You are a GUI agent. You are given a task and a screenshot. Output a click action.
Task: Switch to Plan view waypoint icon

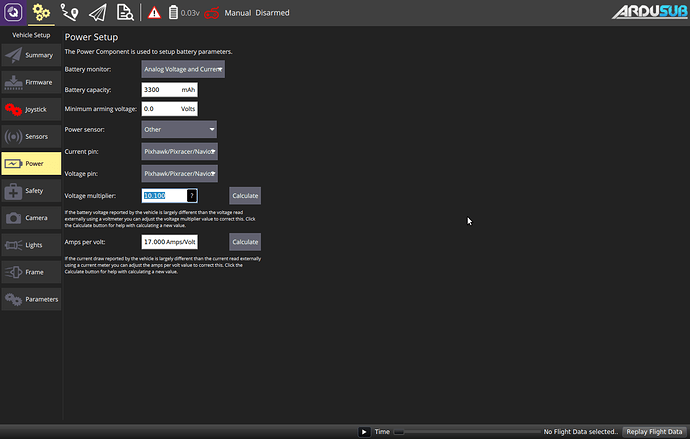click(70, 12)
